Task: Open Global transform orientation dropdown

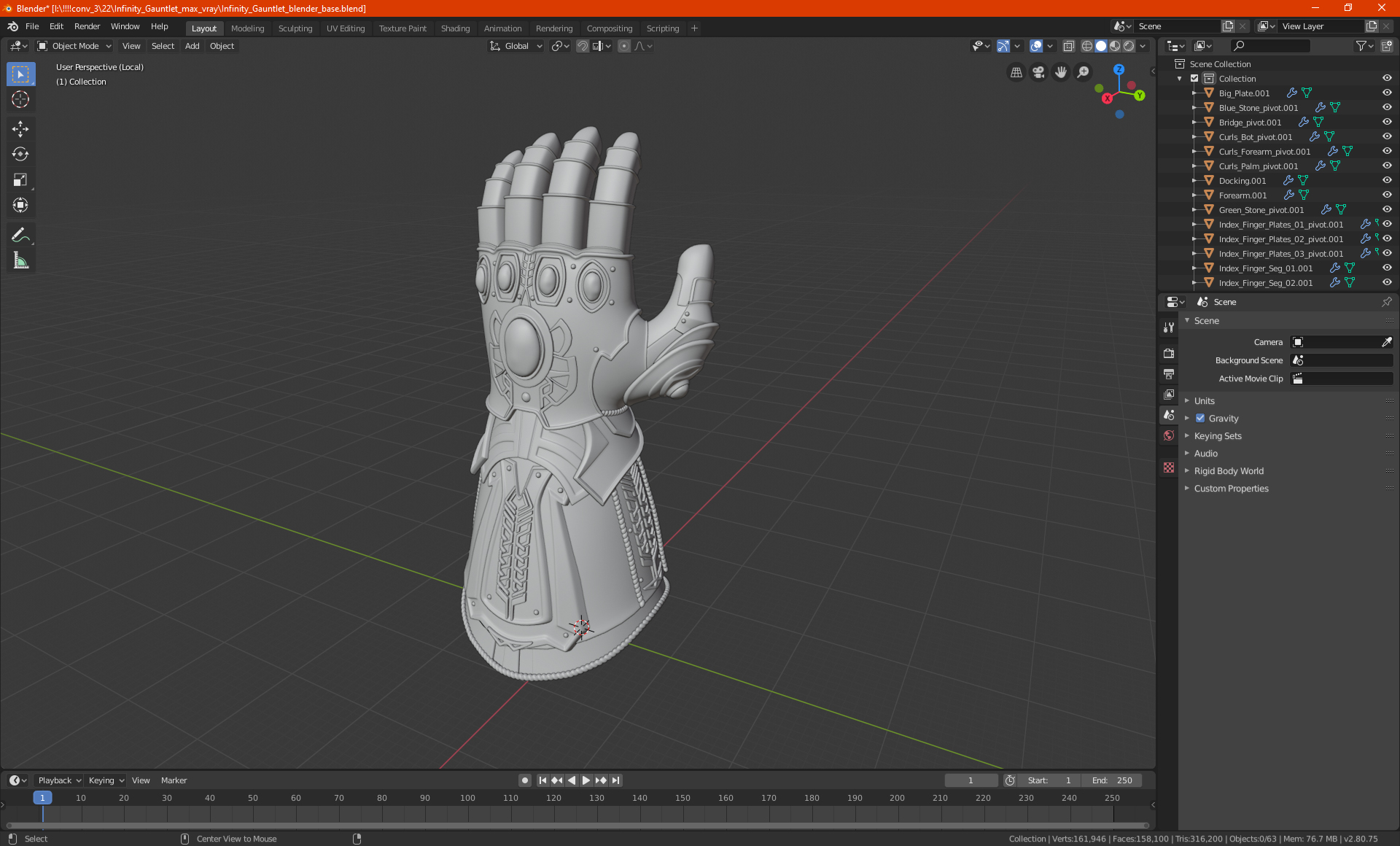Action: pyautogui.click(x=516, y=46)
